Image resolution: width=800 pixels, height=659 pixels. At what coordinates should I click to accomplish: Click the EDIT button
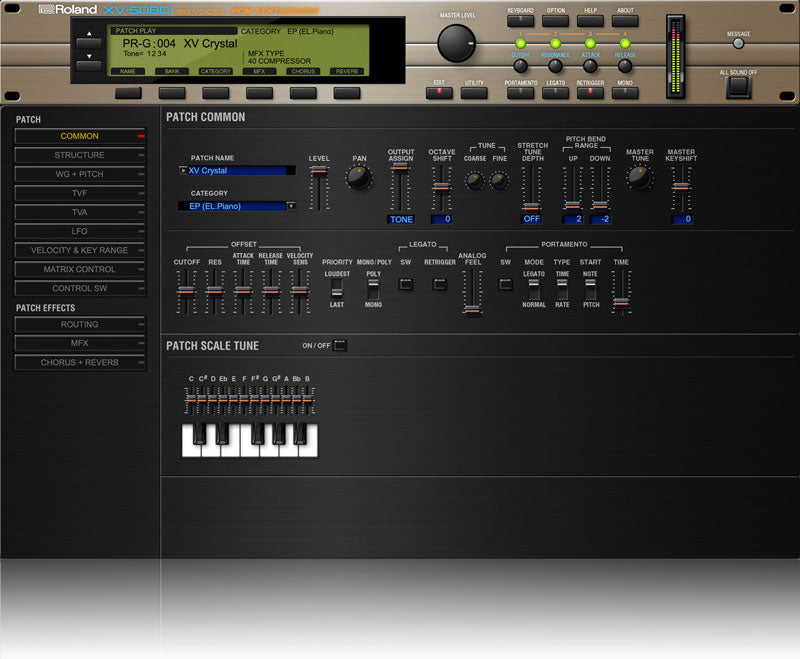[x=439, y=93]
